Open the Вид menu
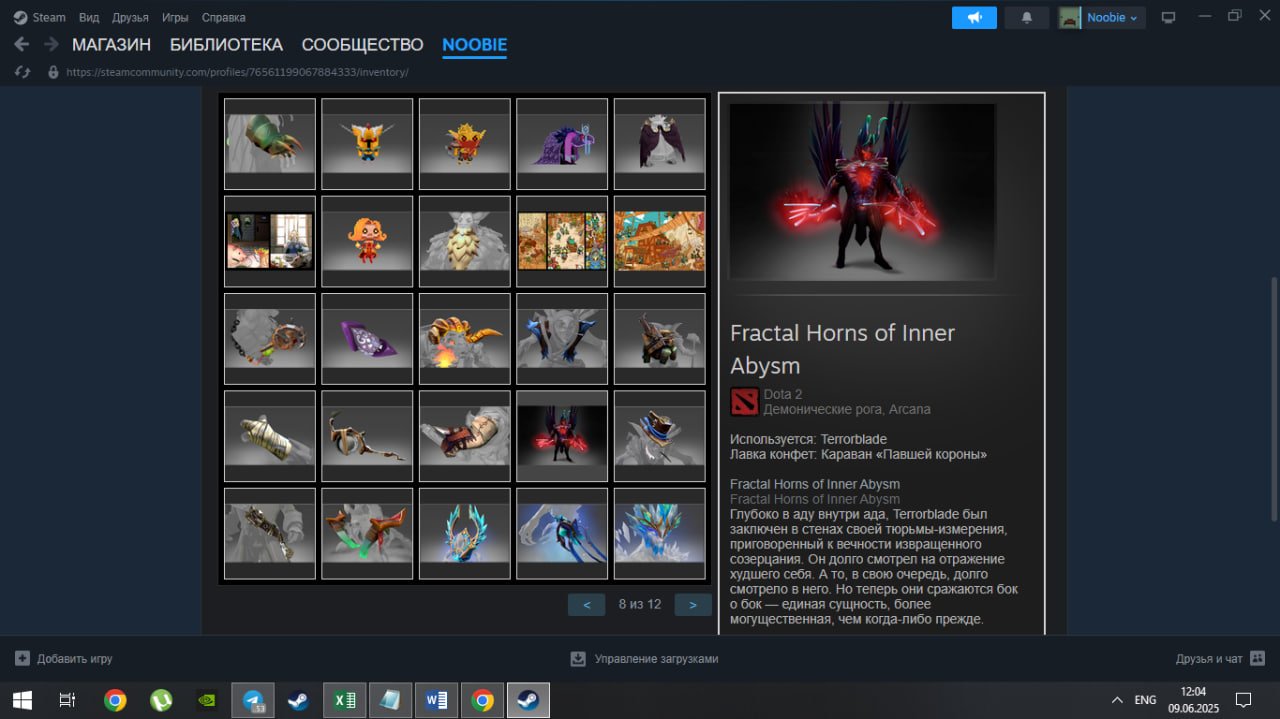1280x719 pixels. (89, 17)
